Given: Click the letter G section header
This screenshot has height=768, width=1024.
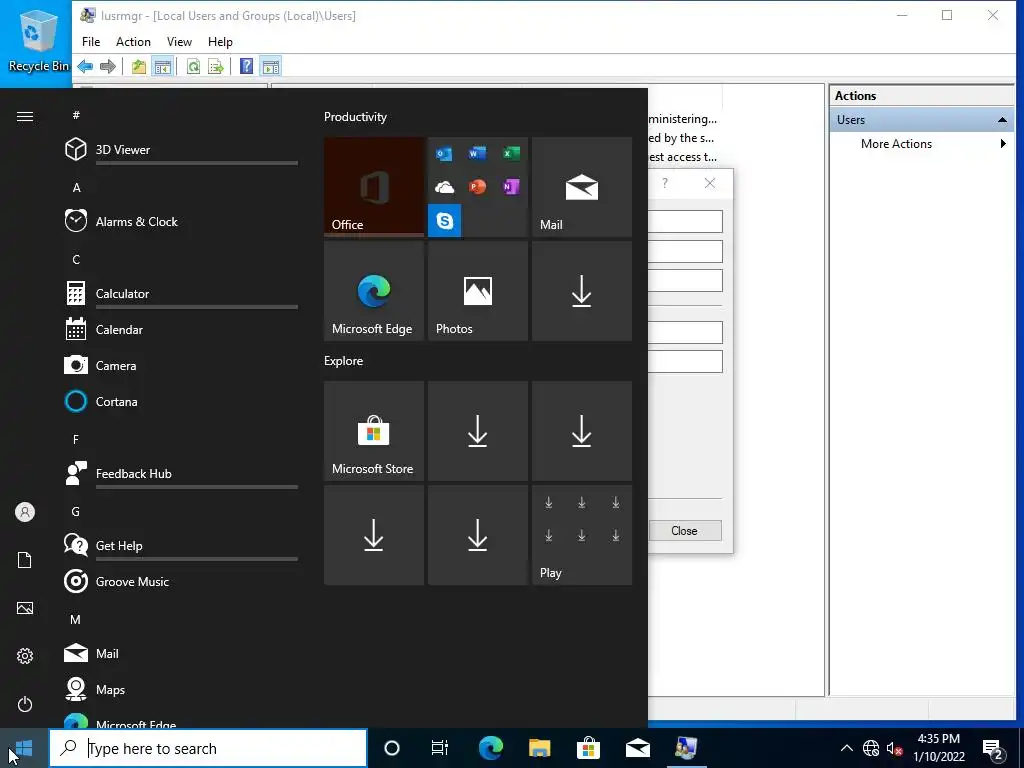Looking at the screenshot, I should click(76, 511).
